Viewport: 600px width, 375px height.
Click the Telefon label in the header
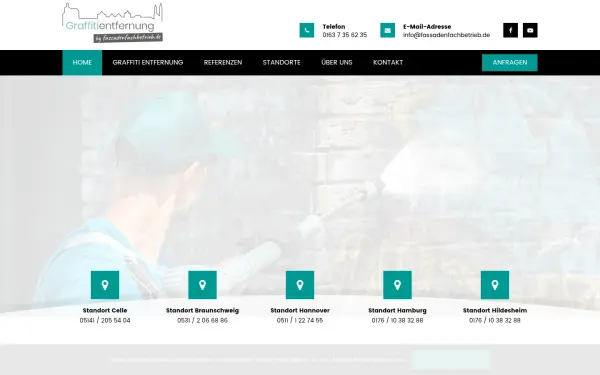(x=334, y=26)
